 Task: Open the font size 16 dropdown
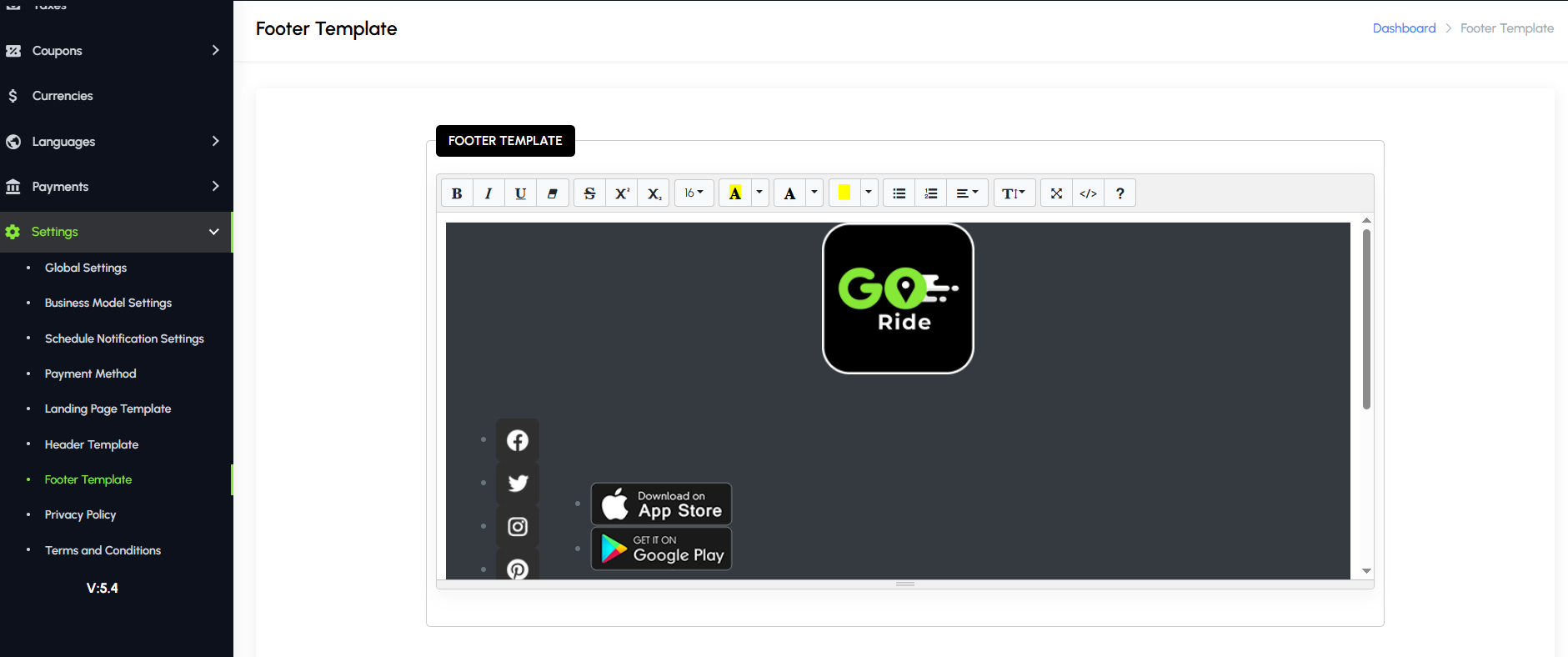(694, 193)
